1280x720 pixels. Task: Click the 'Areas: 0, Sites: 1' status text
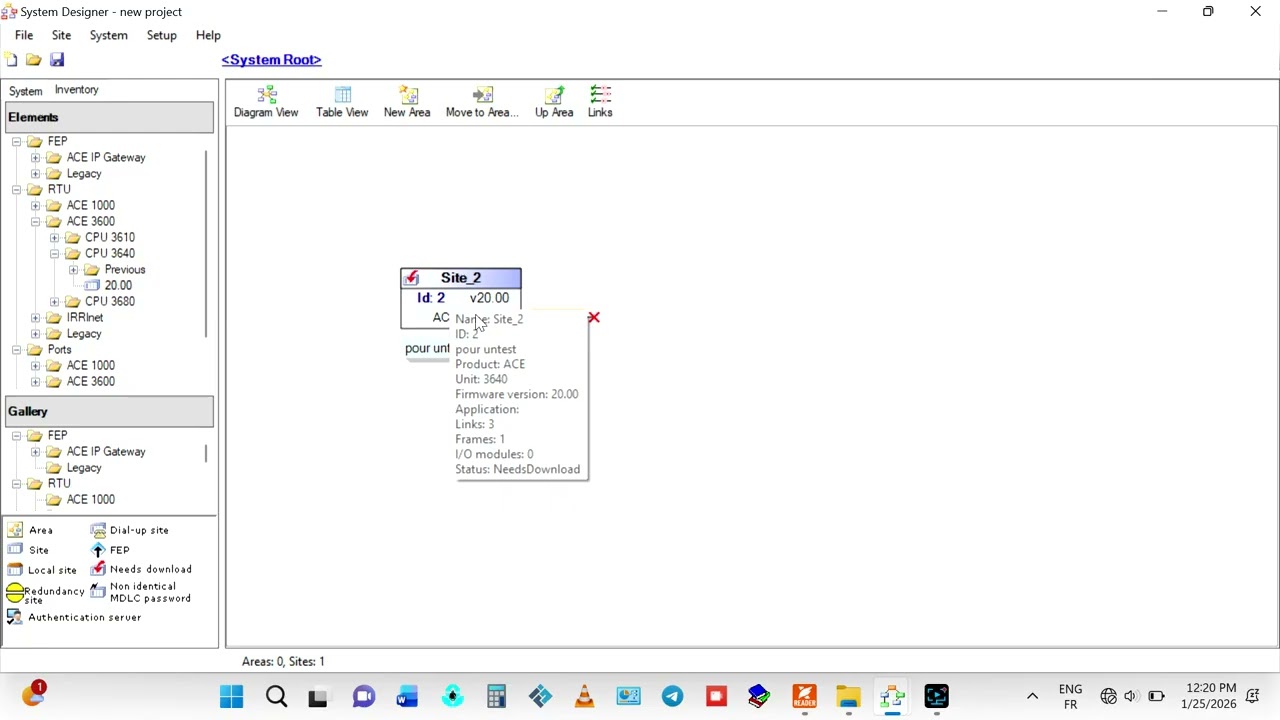click(x=283, y=661)
